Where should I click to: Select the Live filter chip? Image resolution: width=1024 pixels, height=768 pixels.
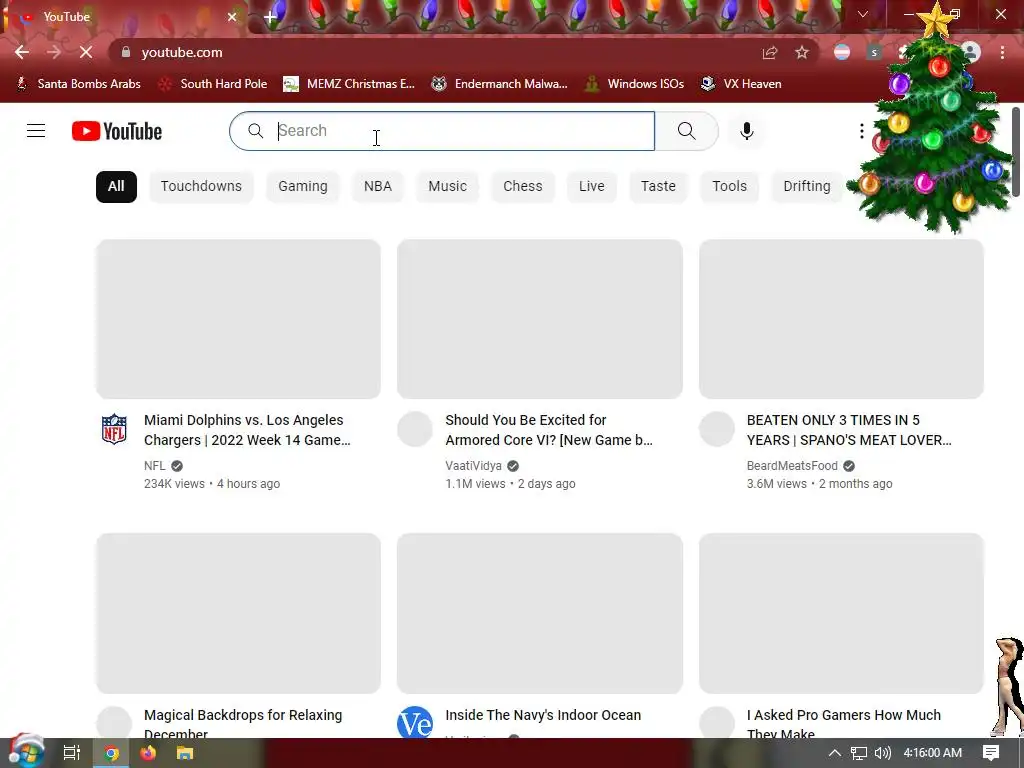click(x=592, y=186)
